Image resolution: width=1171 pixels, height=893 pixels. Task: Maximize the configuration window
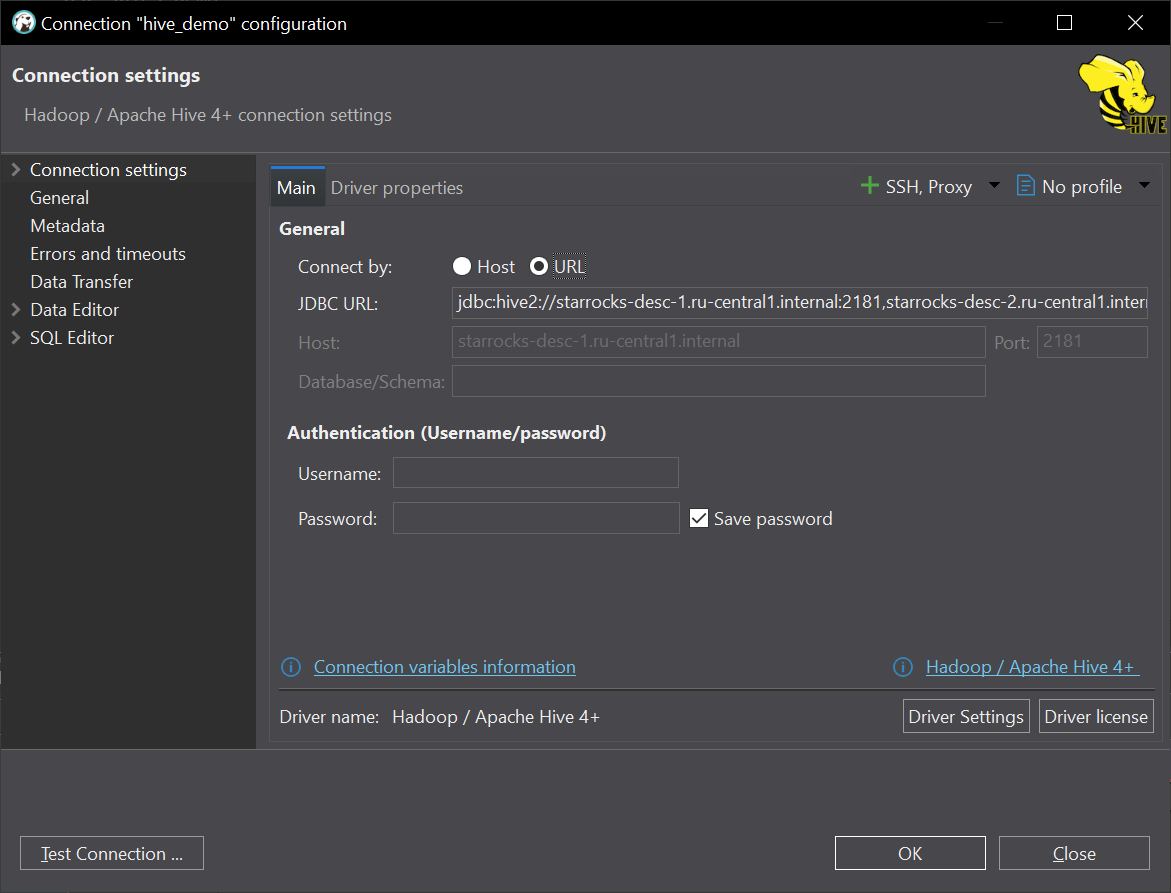[1064, 23]
